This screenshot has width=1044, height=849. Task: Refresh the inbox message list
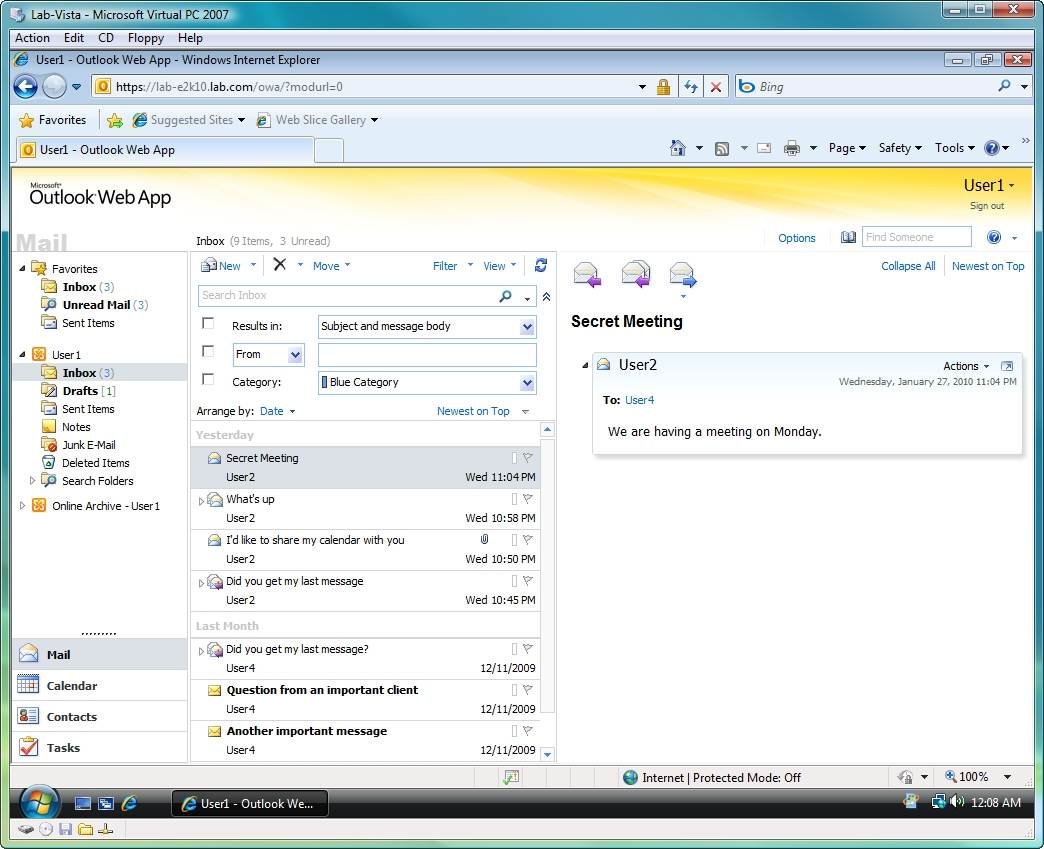[x=541, y=265]
